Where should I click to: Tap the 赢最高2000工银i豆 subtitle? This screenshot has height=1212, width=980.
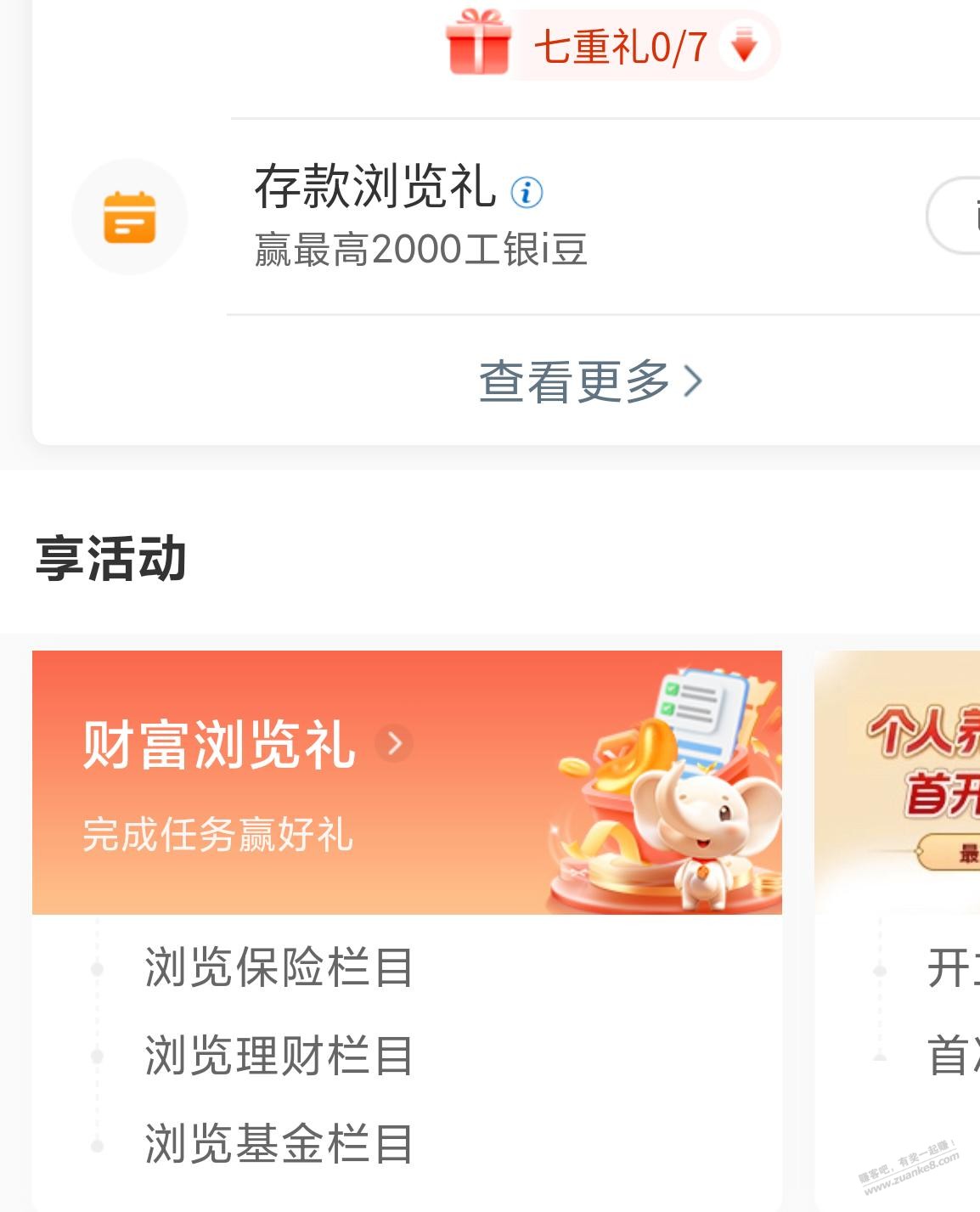pyautogui.click(x=420, y=250)
